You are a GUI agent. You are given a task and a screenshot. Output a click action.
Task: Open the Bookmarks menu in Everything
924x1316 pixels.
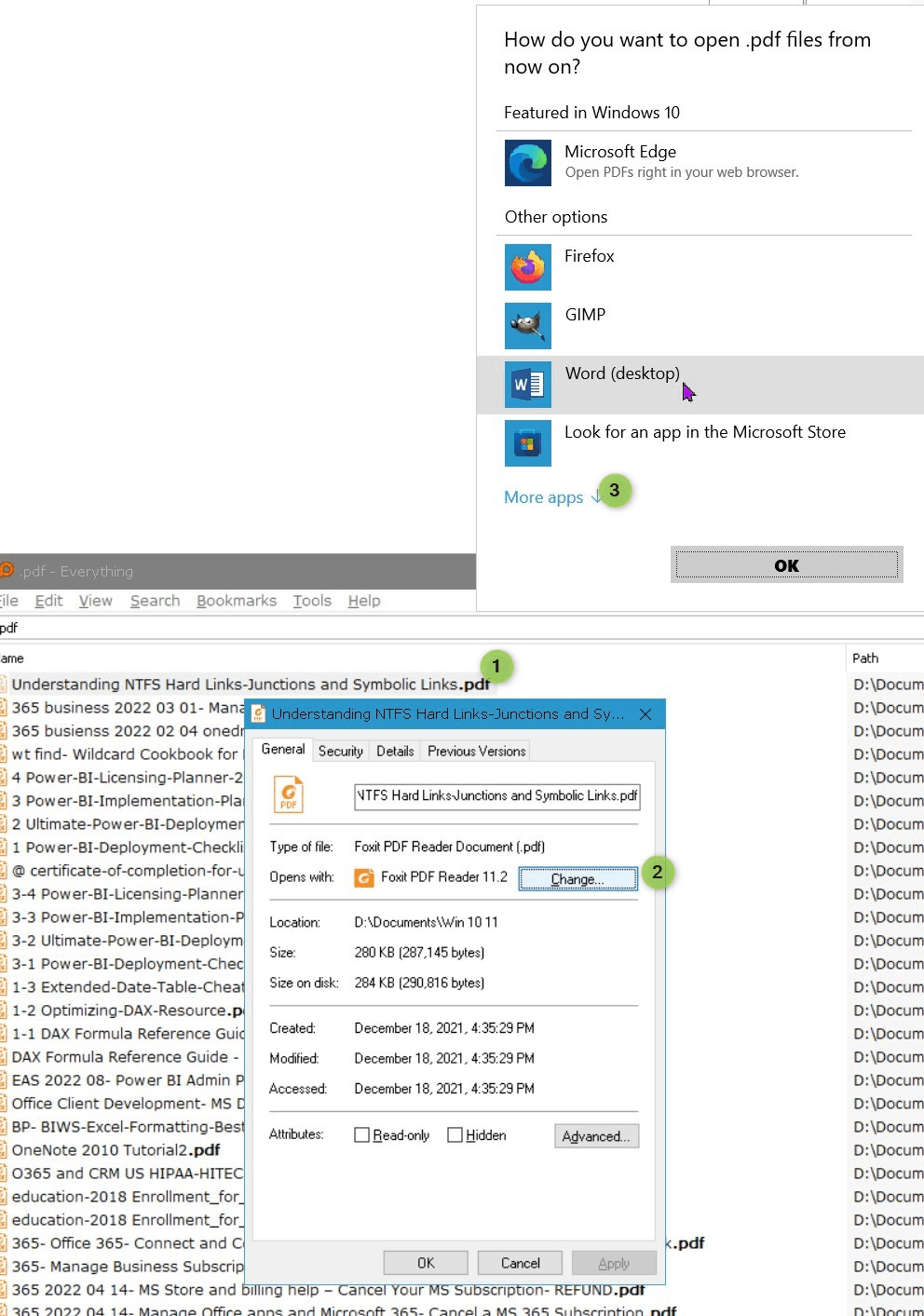pos(237,601)
